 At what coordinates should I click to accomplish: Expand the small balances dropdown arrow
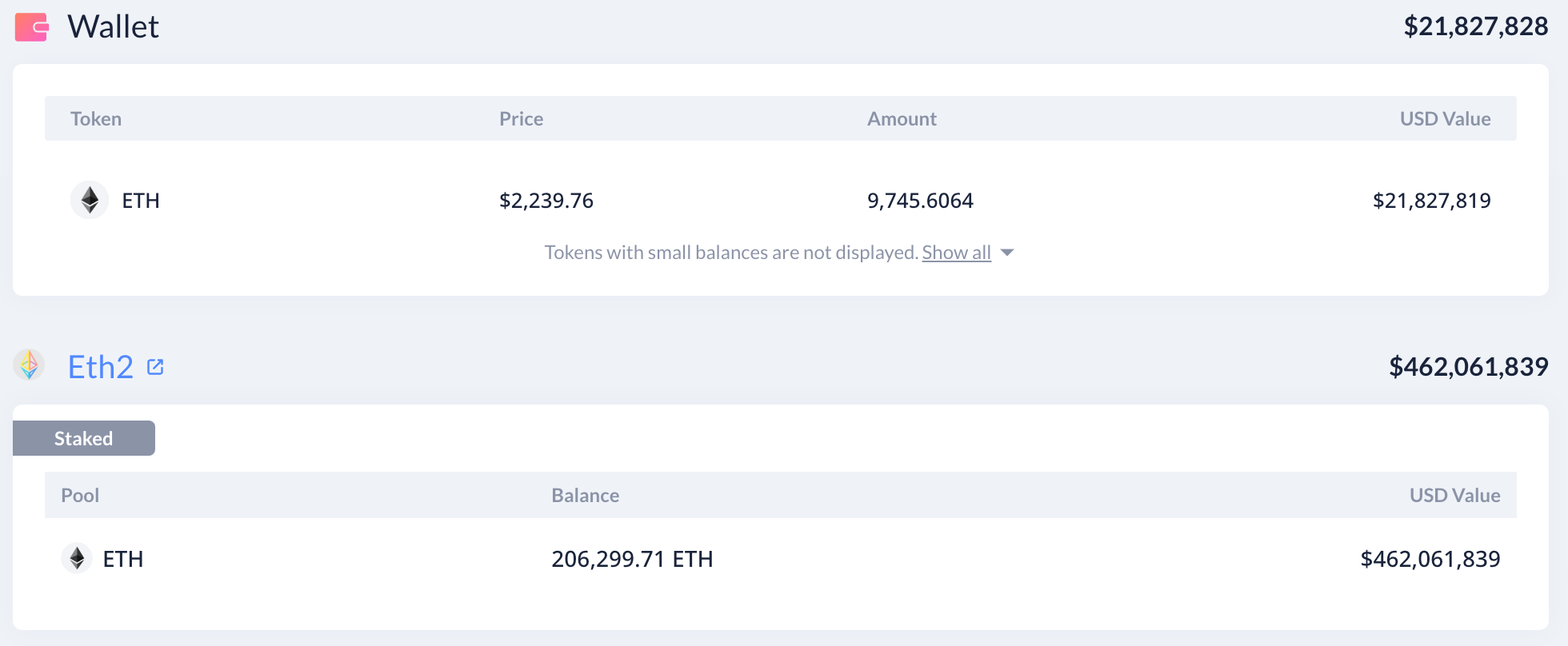(1007, 253)
